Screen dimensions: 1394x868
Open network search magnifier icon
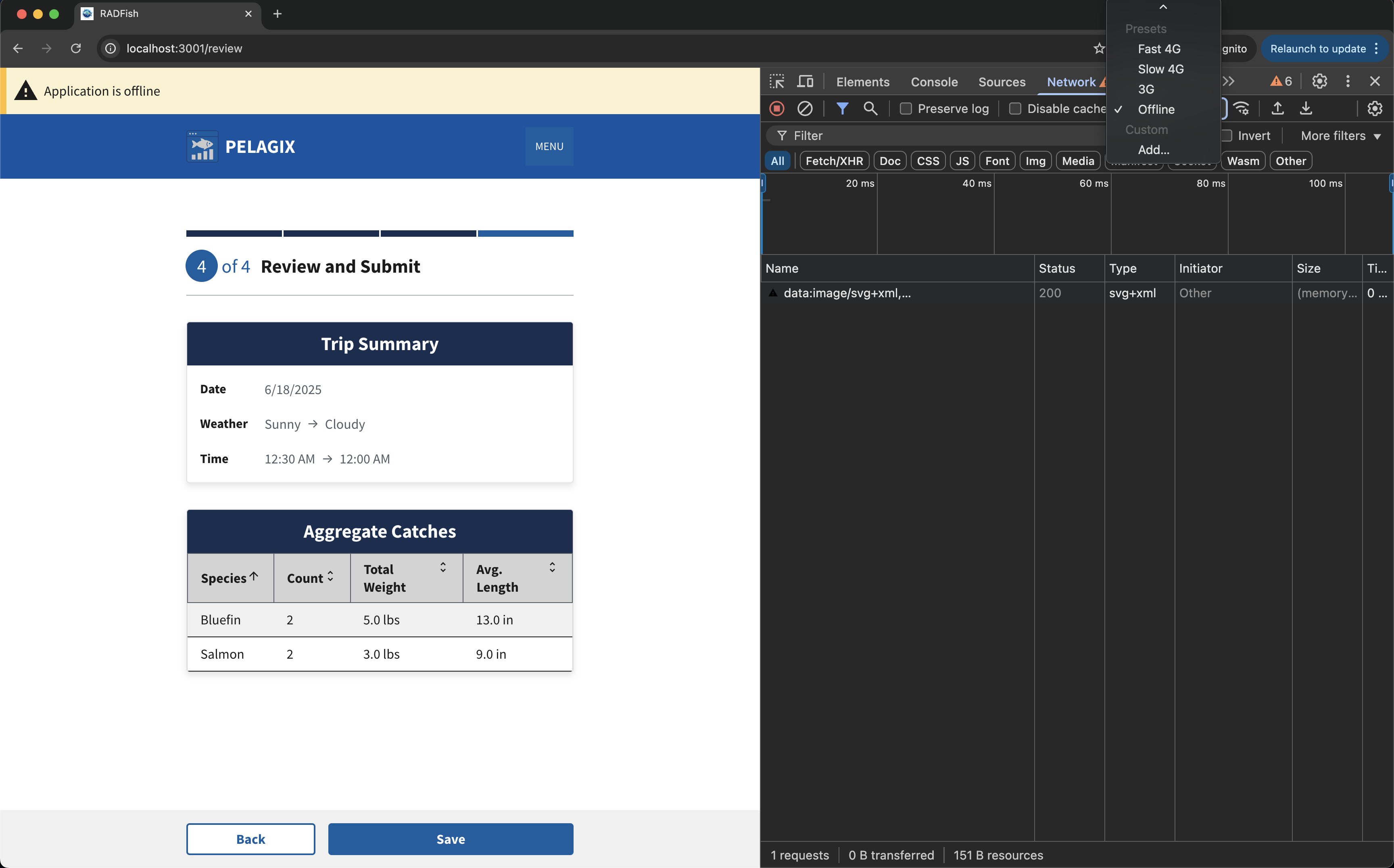[x=870, y=108]
